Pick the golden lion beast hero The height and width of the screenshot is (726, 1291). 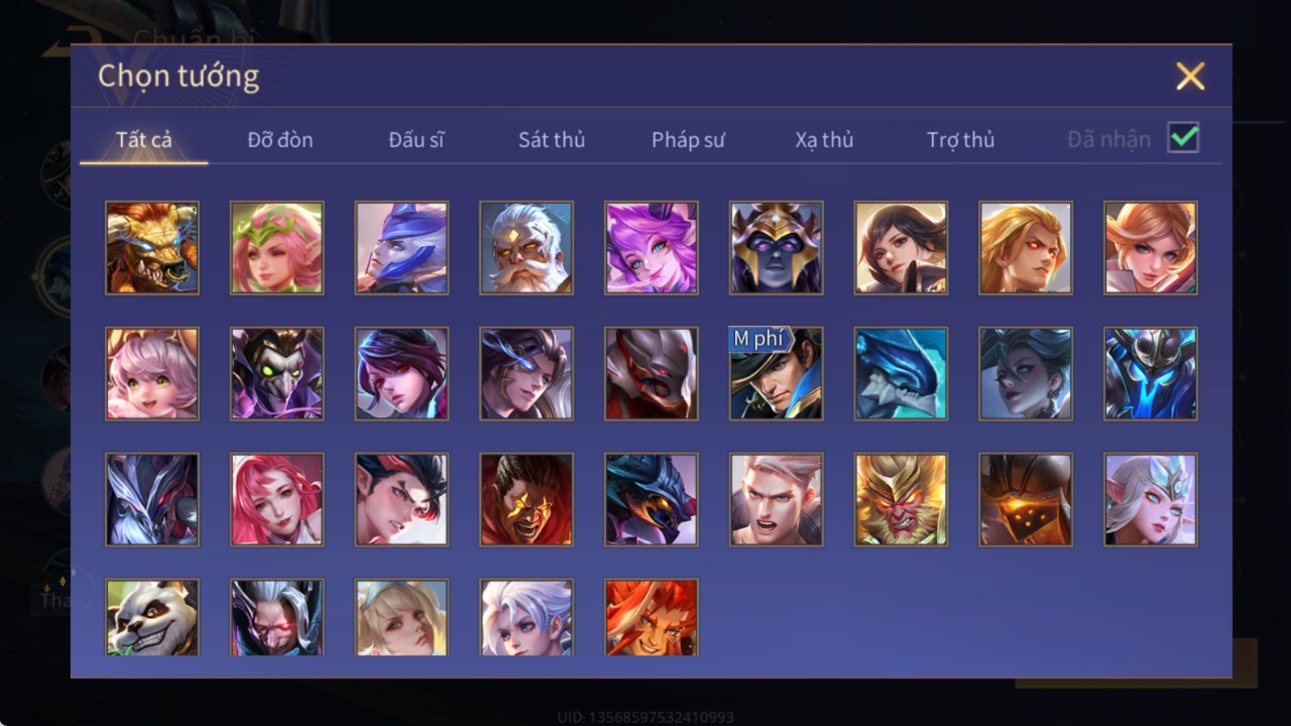[x=152, y=248]
